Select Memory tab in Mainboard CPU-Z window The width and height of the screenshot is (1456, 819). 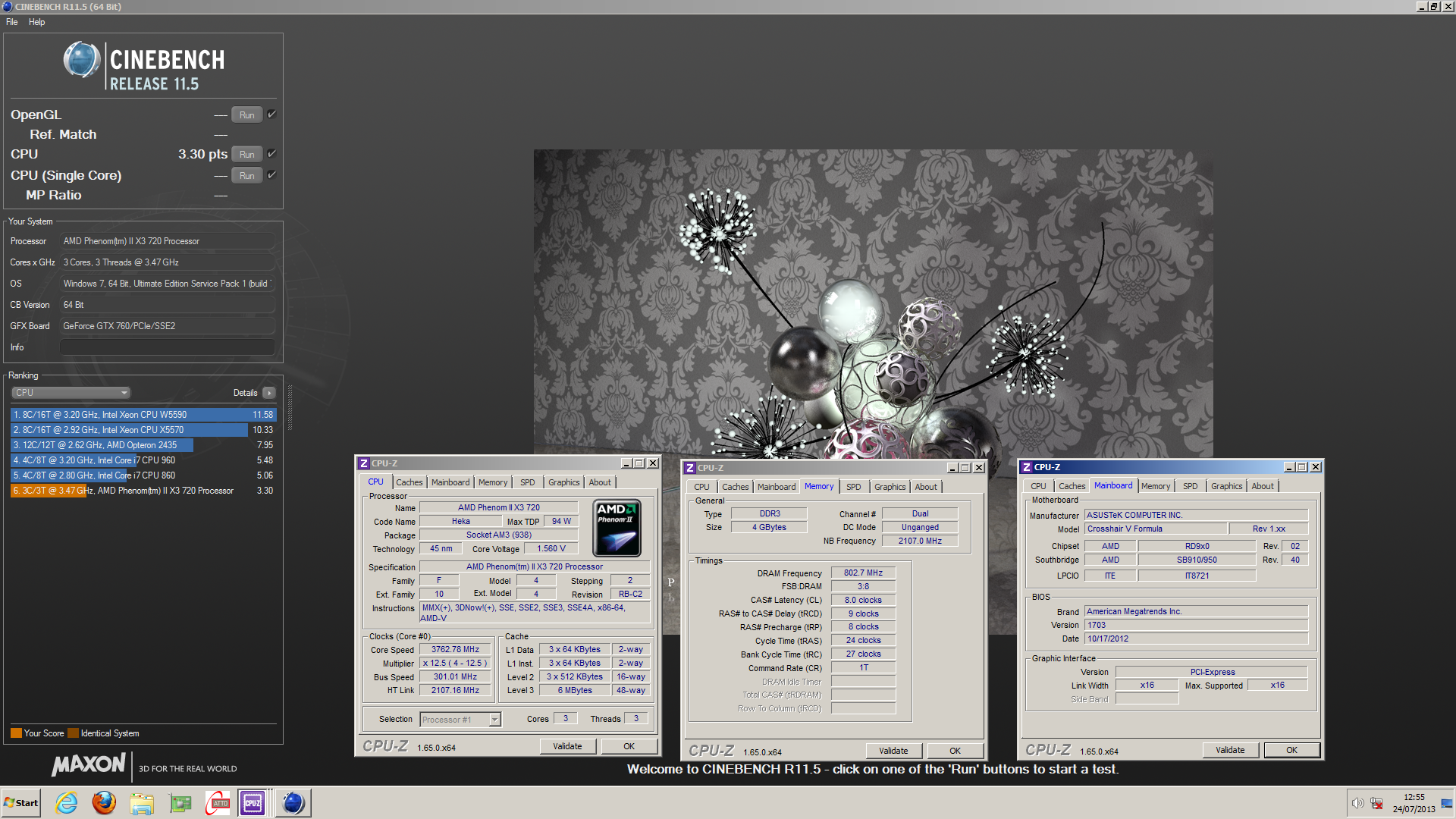(1156, 486)
